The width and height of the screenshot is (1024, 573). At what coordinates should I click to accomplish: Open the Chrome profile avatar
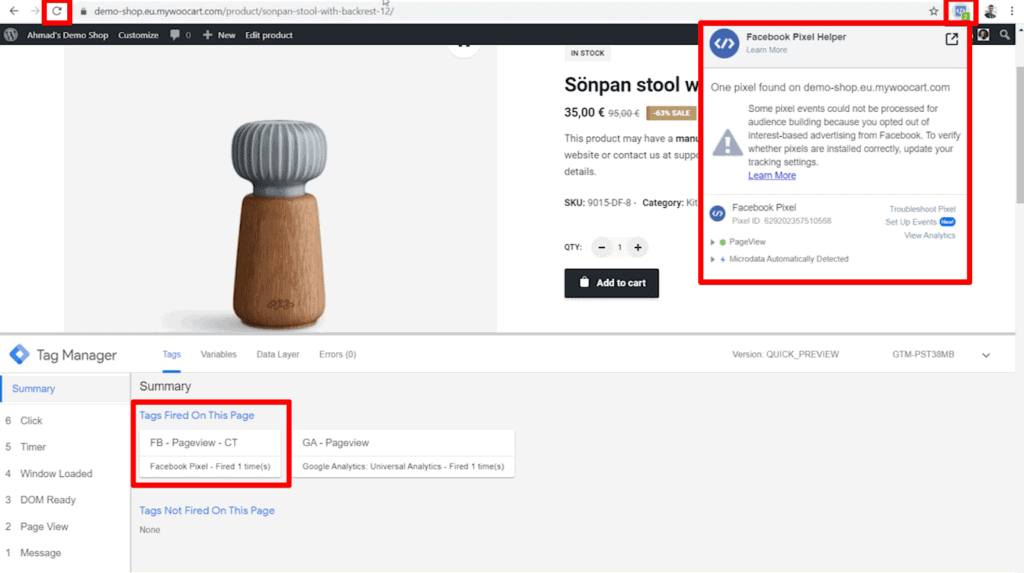point(990,11)
